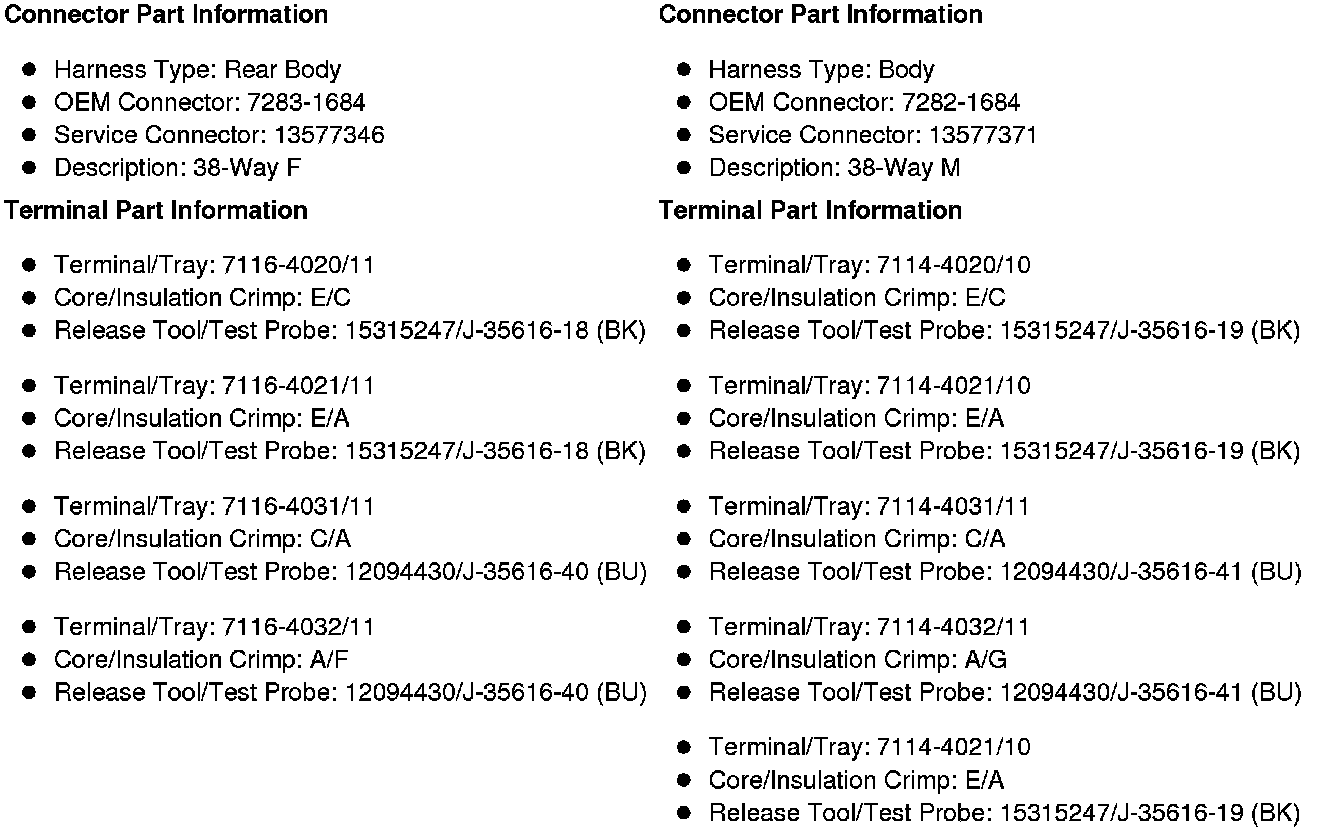Click Core/Insulation Crimp: A/F line
The image size is (1328, 832).
tap(201, 660)
